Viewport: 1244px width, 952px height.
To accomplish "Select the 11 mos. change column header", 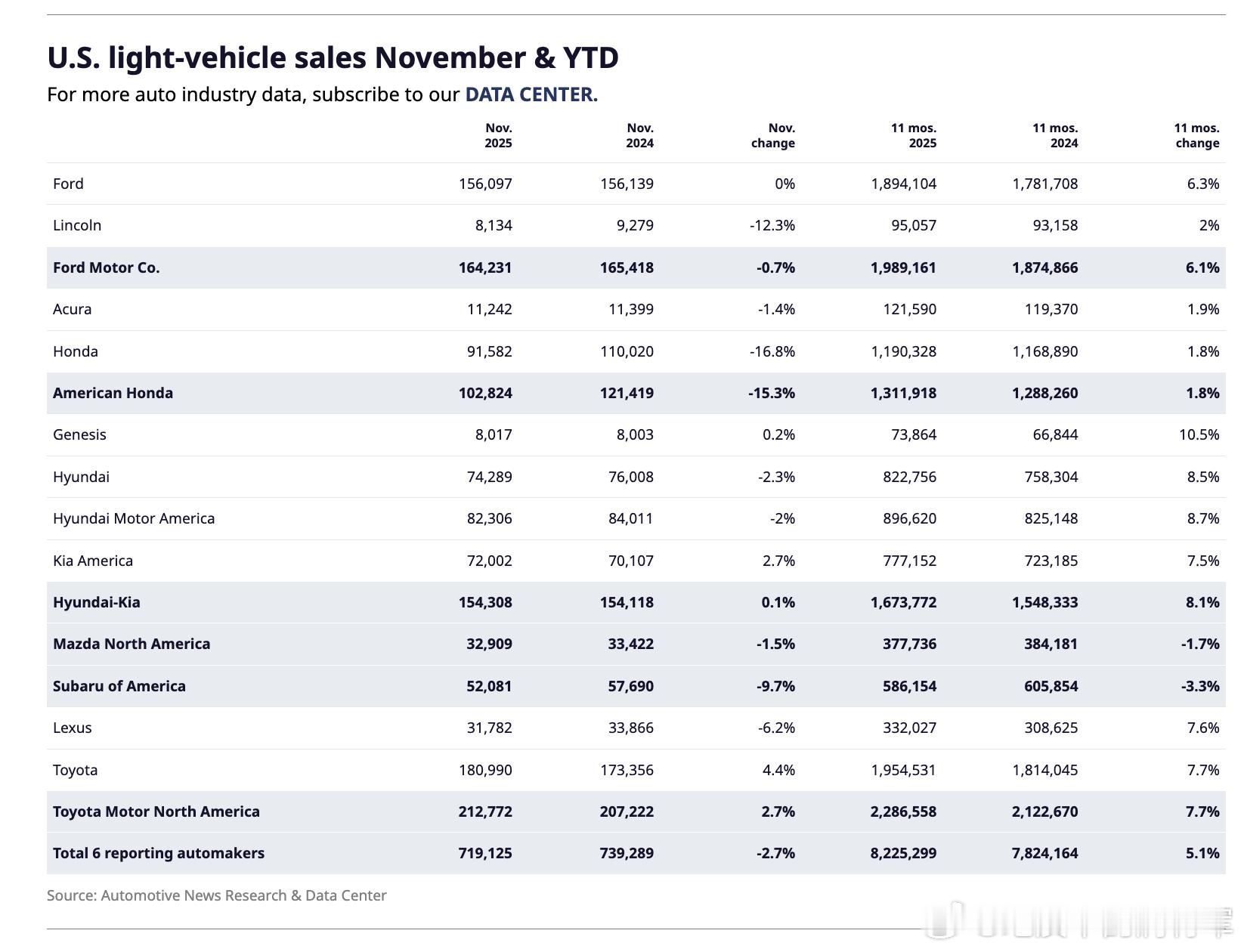I will [x=1196, y=136].
